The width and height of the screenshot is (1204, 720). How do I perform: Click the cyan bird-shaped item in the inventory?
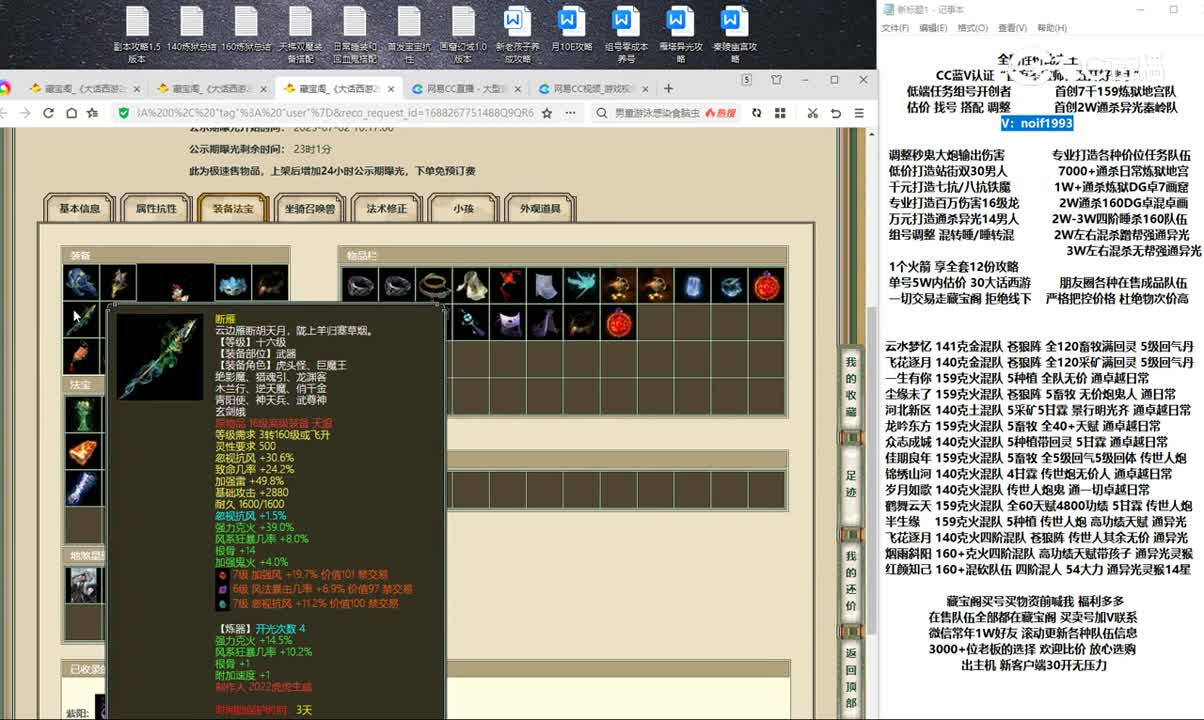[581, 286]
